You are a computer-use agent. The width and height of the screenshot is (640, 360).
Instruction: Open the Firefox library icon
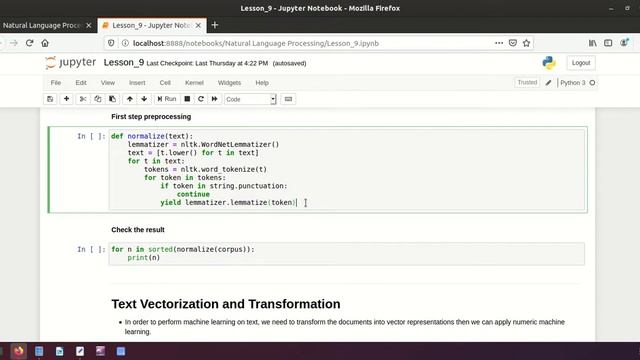click(592, 43)
